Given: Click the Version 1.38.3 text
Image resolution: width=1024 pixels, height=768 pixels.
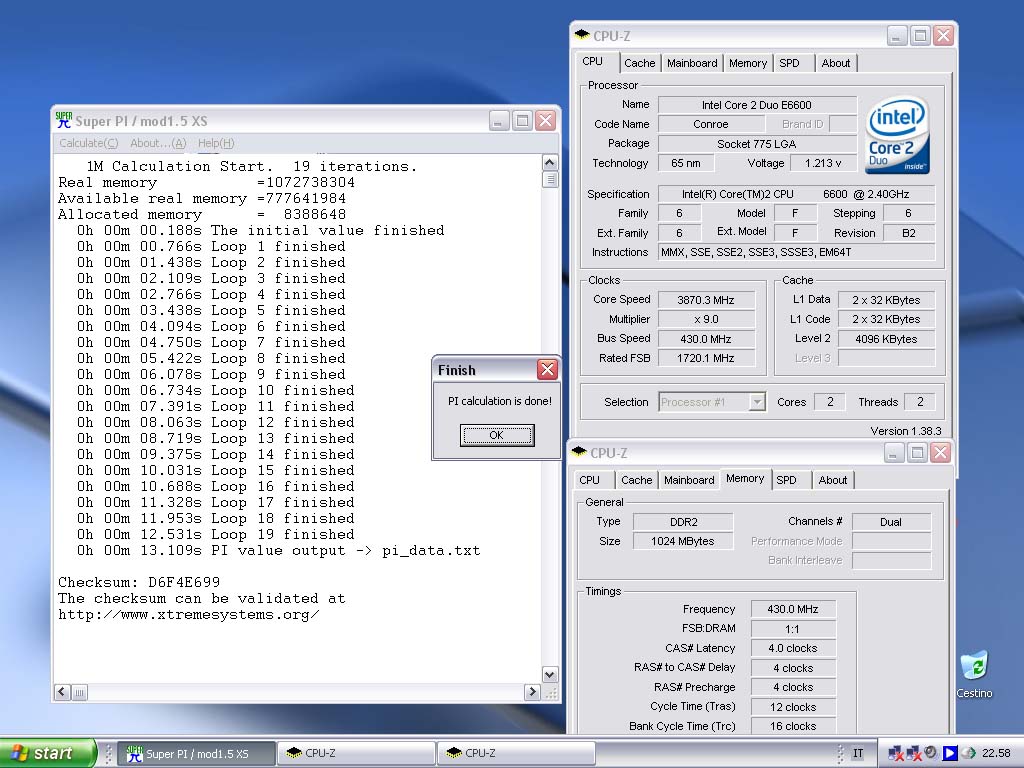Looking at the screenshot, I should point(906,431).
